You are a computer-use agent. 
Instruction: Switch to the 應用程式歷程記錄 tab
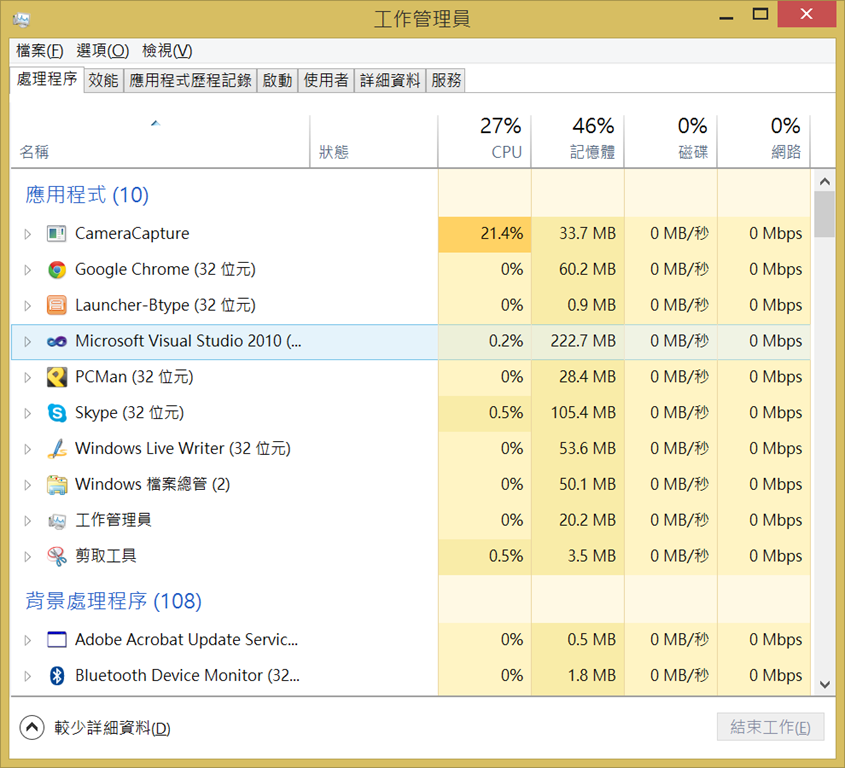click(x=190, y=80)
